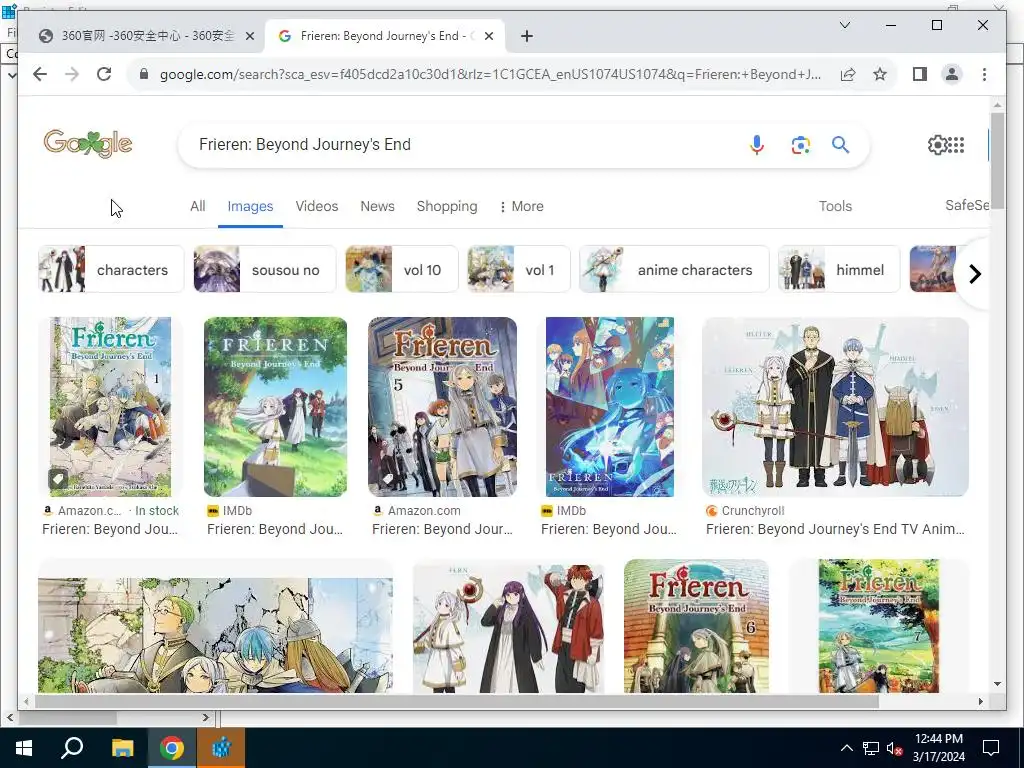Open the volume 6 cover thumbnail

696,626
